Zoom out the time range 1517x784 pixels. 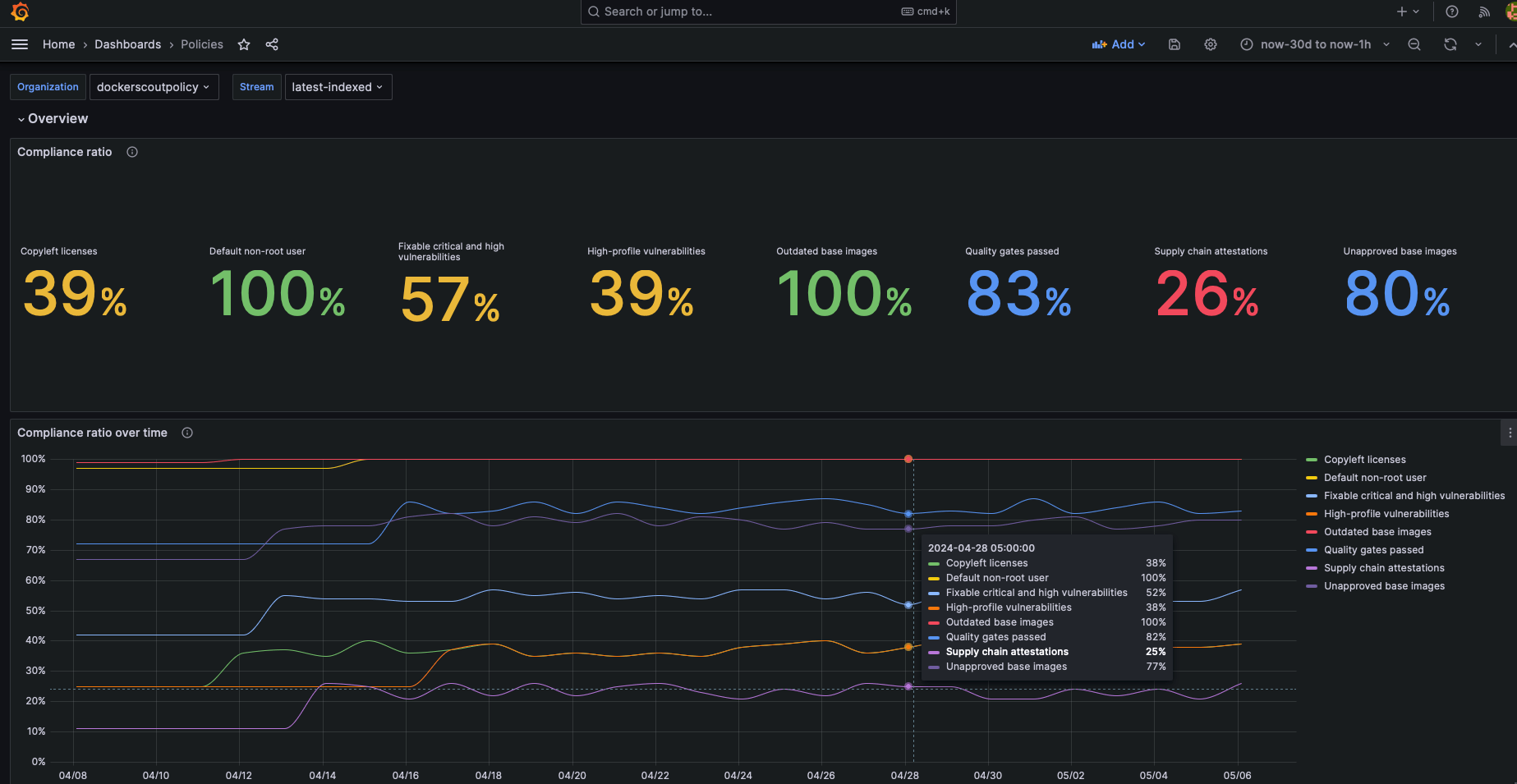pos(1414,44)
